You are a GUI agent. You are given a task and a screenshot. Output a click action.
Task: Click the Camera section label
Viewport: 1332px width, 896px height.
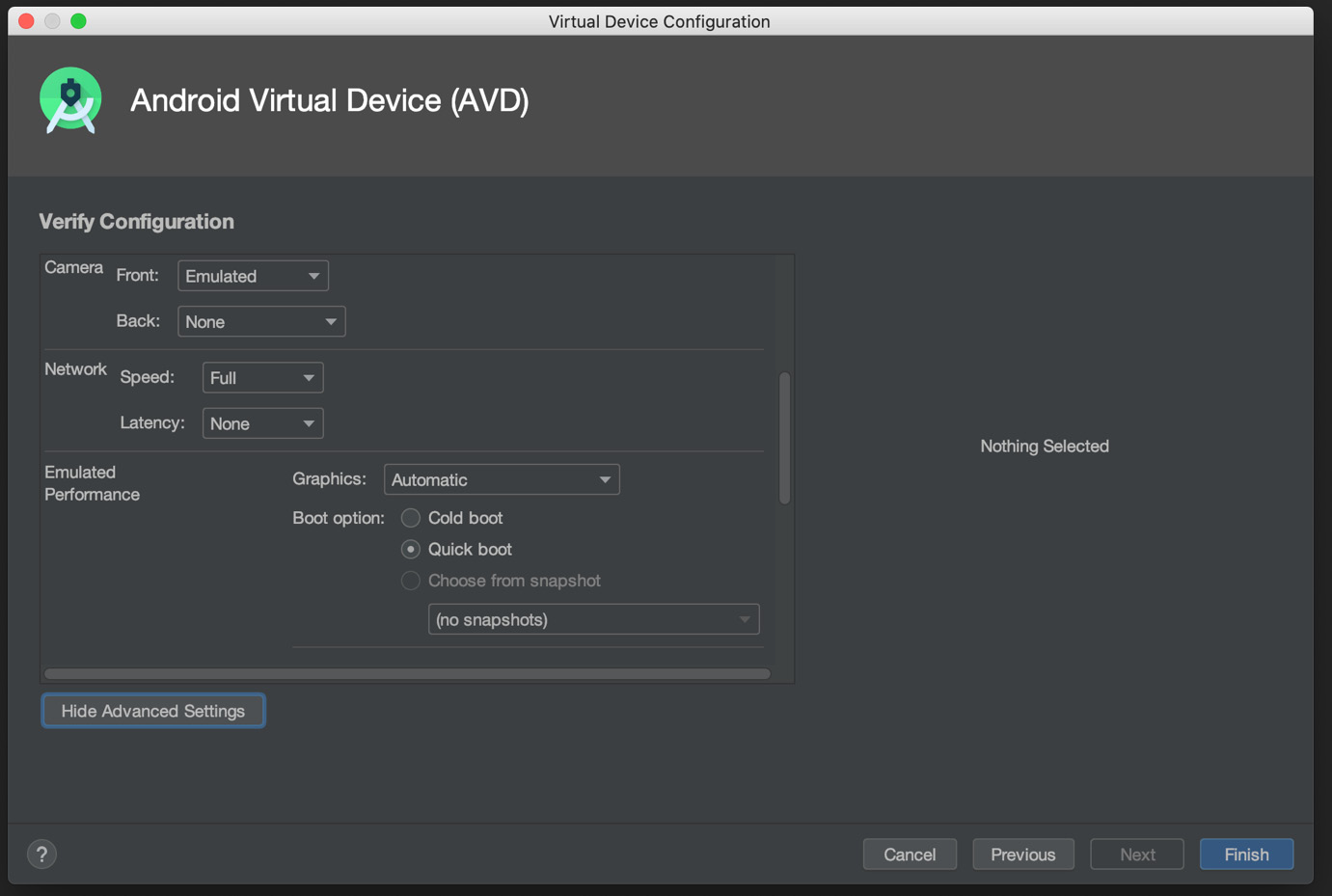73,267
